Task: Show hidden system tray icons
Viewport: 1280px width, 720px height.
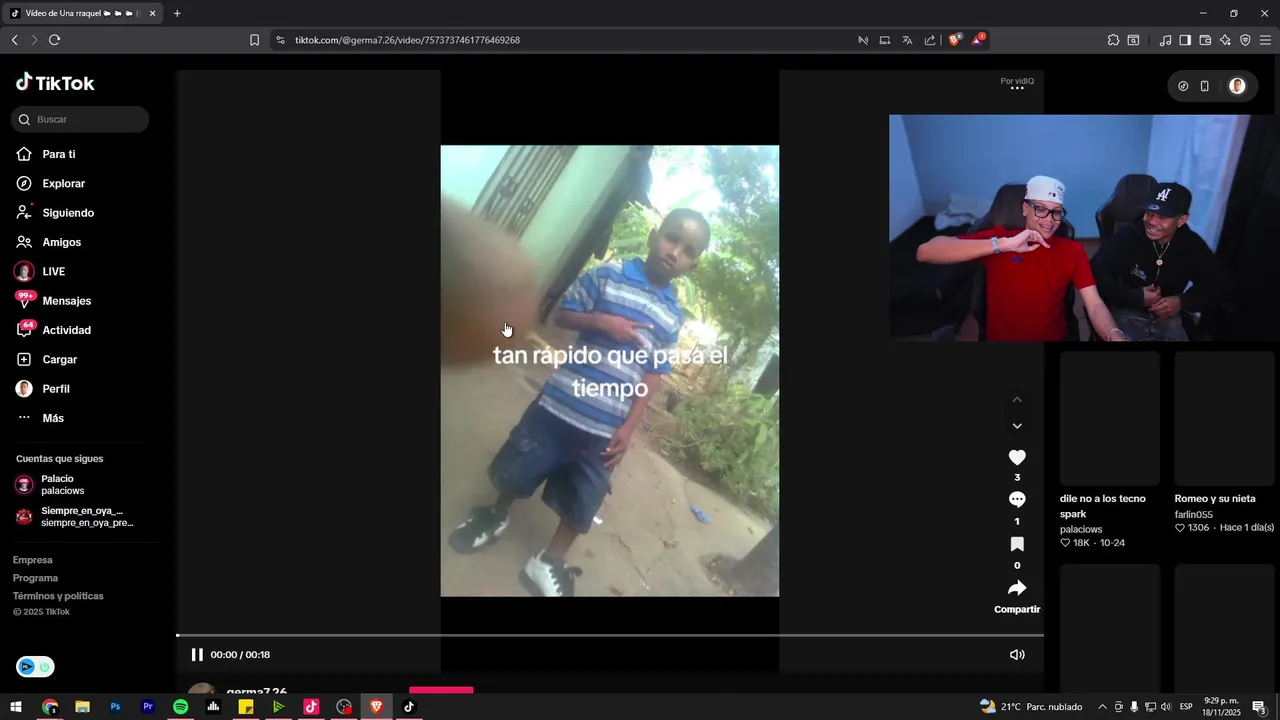Action: point(1102,707)
